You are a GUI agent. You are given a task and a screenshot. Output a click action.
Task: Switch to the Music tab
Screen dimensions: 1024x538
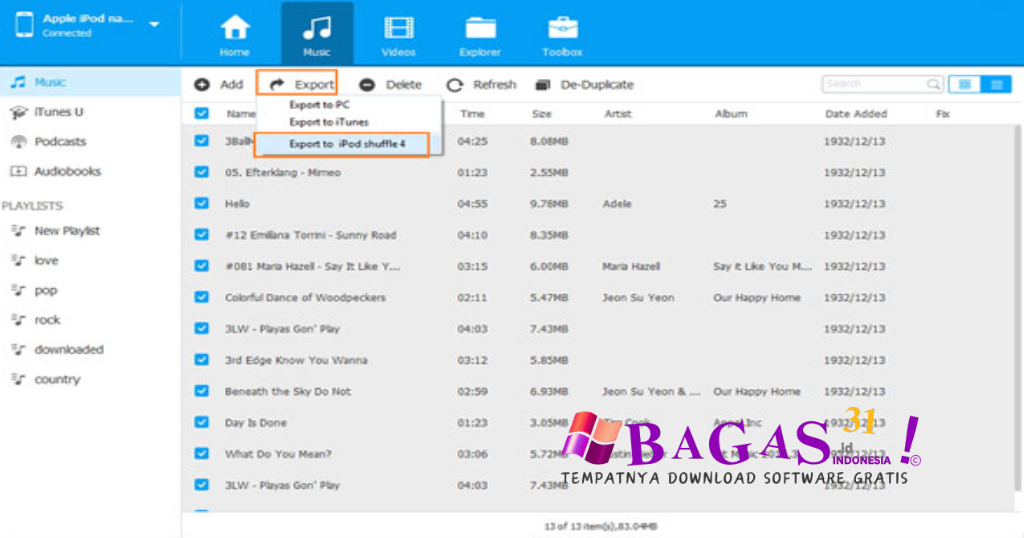click(x=317, y=35)
